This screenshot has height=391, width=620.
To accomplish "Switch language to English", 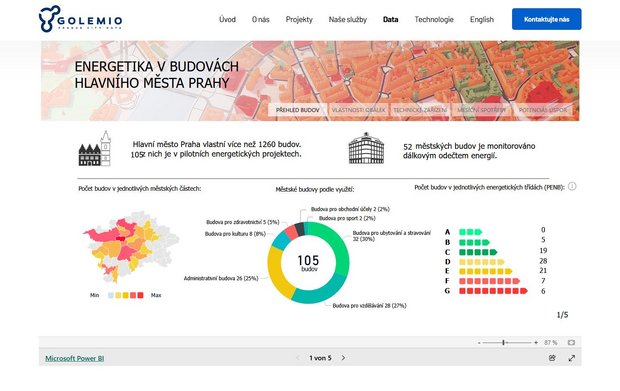I will pos(482,19).
